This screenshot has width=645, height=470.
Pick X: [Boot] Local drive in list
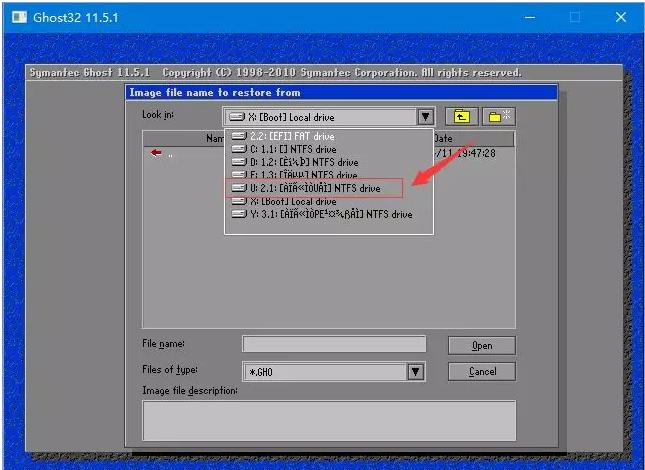coord(329,201)
